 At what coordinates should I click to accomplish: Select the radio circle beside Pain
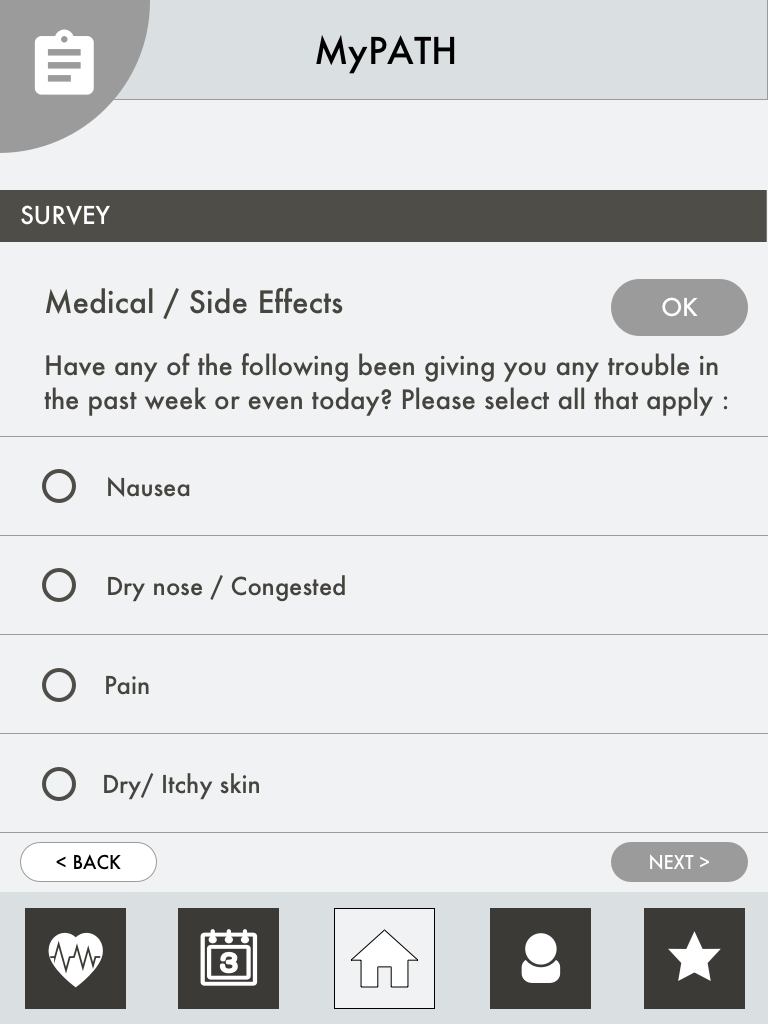tap(59, 685)
